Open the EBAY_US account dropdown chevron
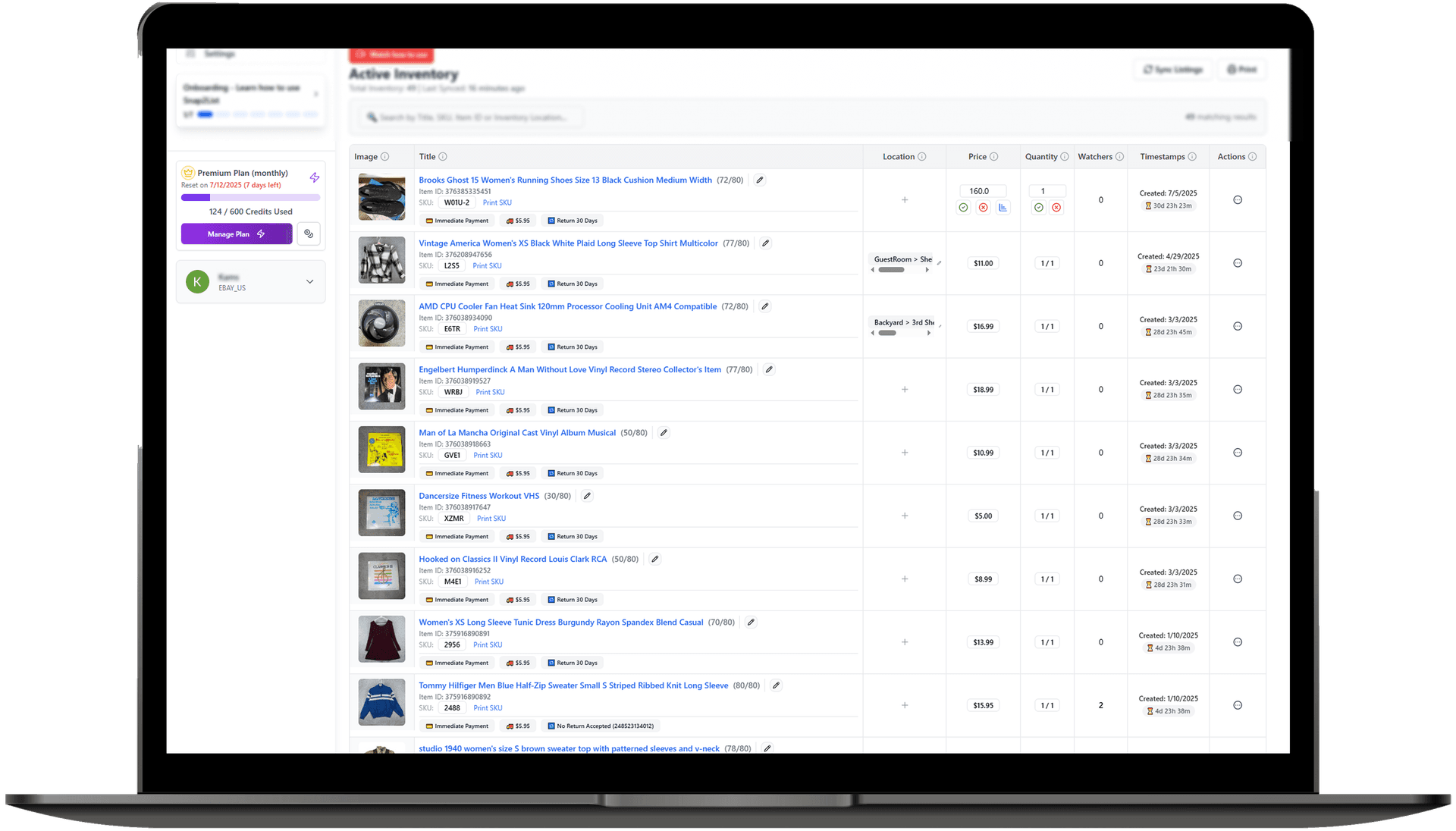The height and width of the screenshot is (831, 1456). click(x=309, y=281)
